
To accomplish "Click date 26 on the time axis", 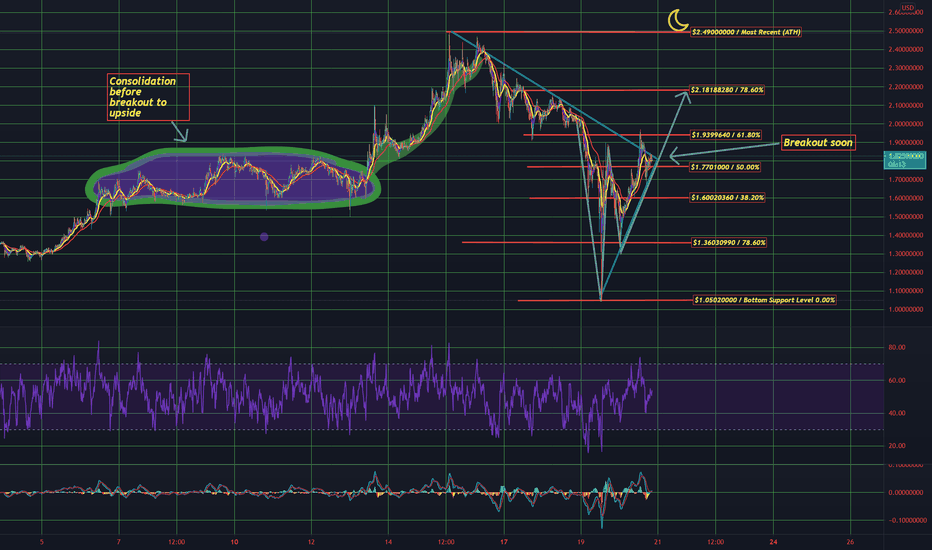I will (851, 542).
